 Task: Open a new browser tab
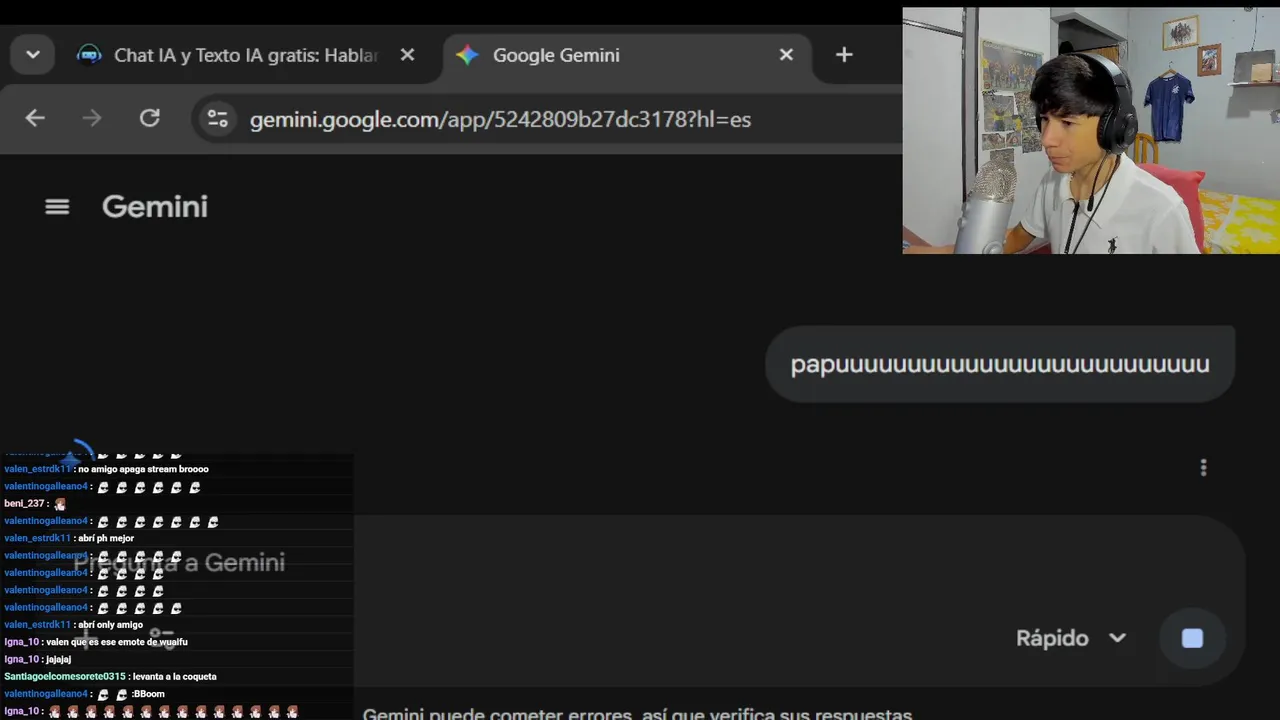pos(844,55)
